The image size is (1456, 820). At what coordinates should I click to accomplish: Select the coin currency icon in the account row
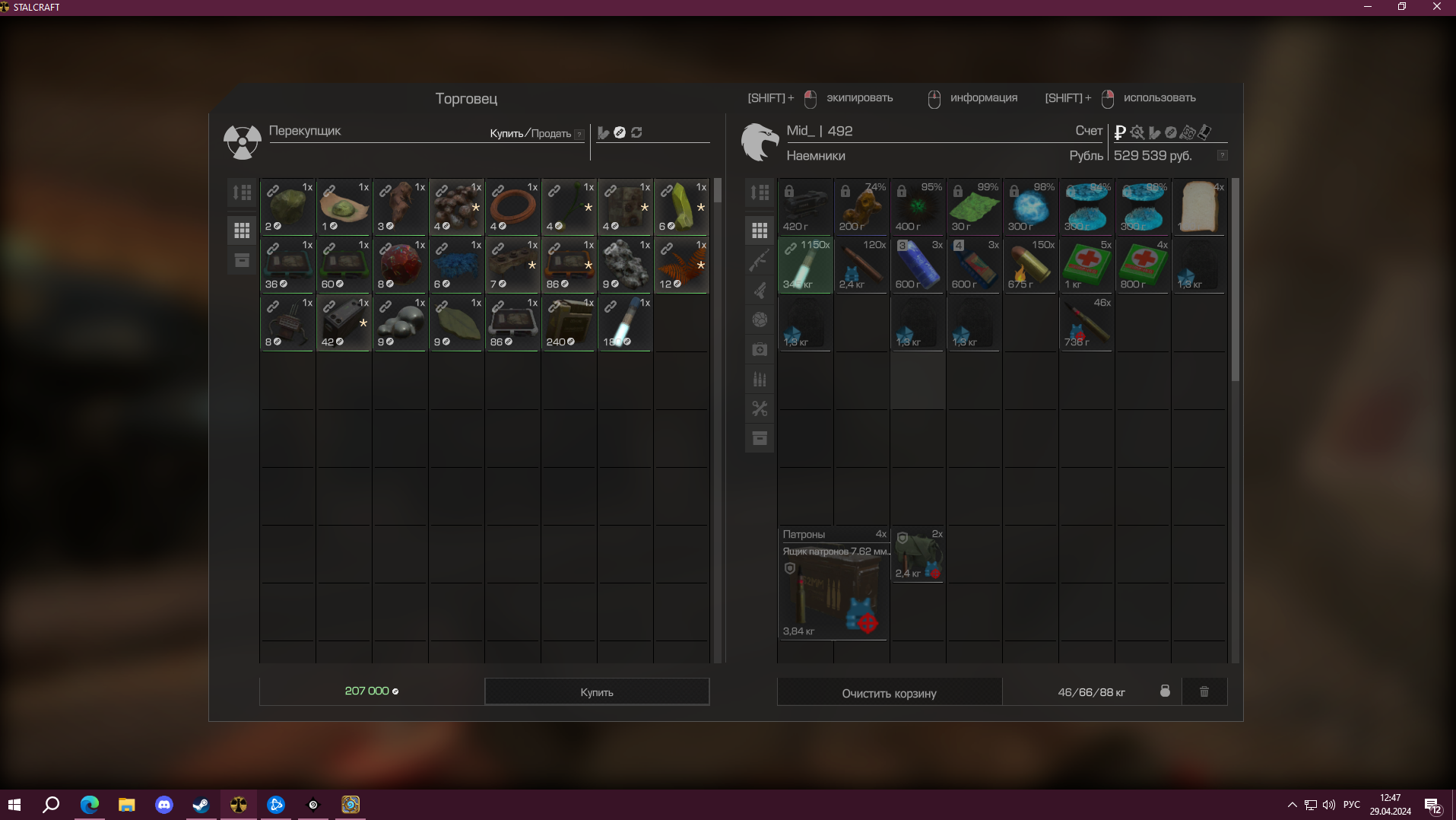[x=1171, y=132]
